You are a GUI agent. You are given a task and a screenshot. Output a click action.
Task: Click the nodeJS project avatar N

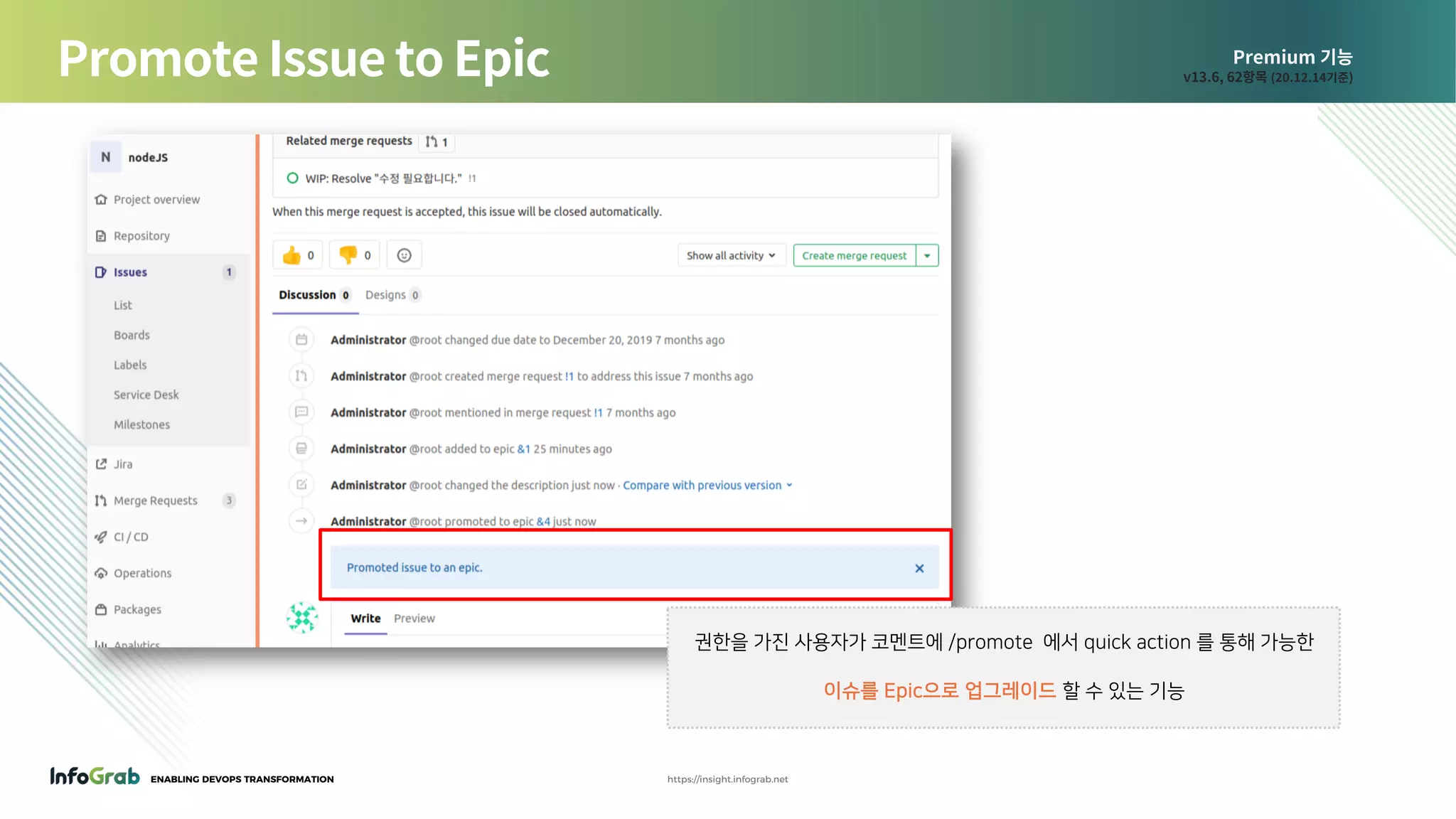(105, 157)
